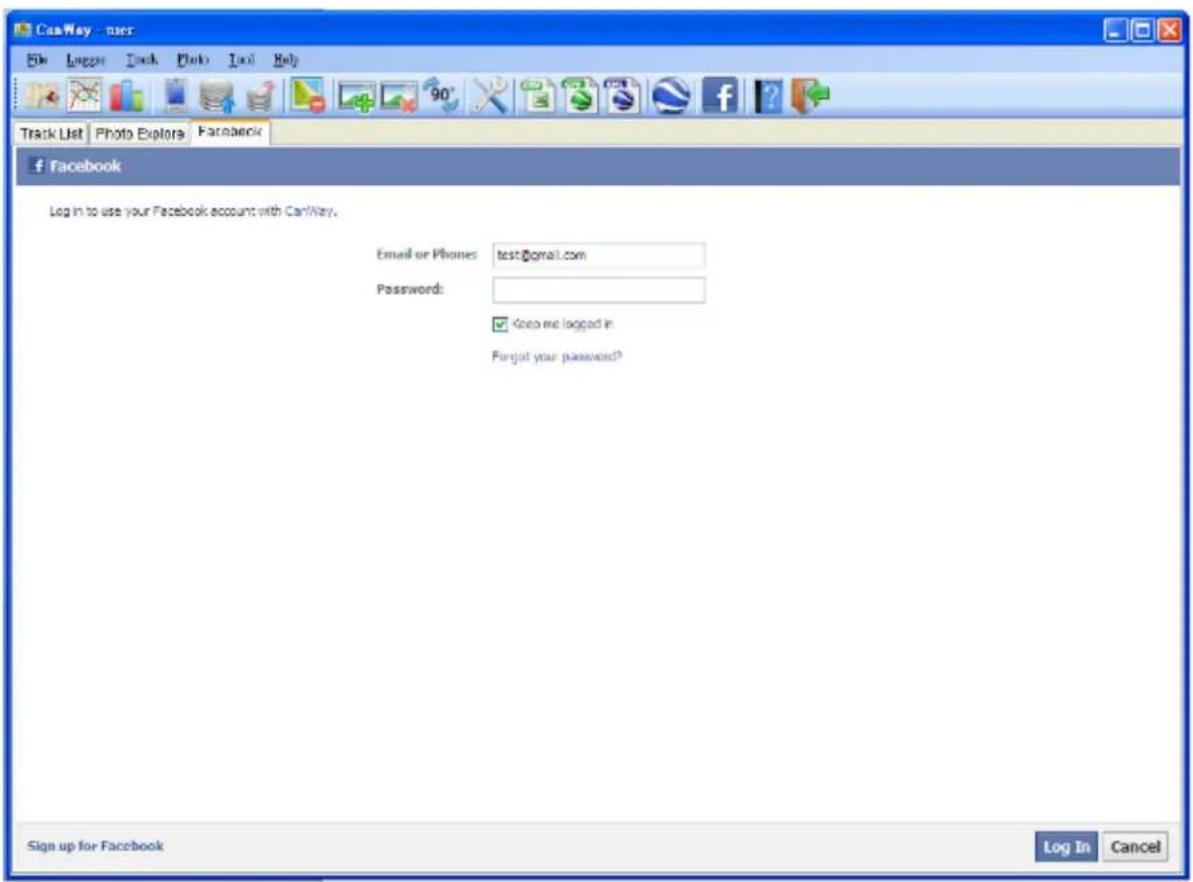Open the Sign up for Facebook link
Image resolution: width=1193 pixels, height=882 pixels.
(95, 845)
